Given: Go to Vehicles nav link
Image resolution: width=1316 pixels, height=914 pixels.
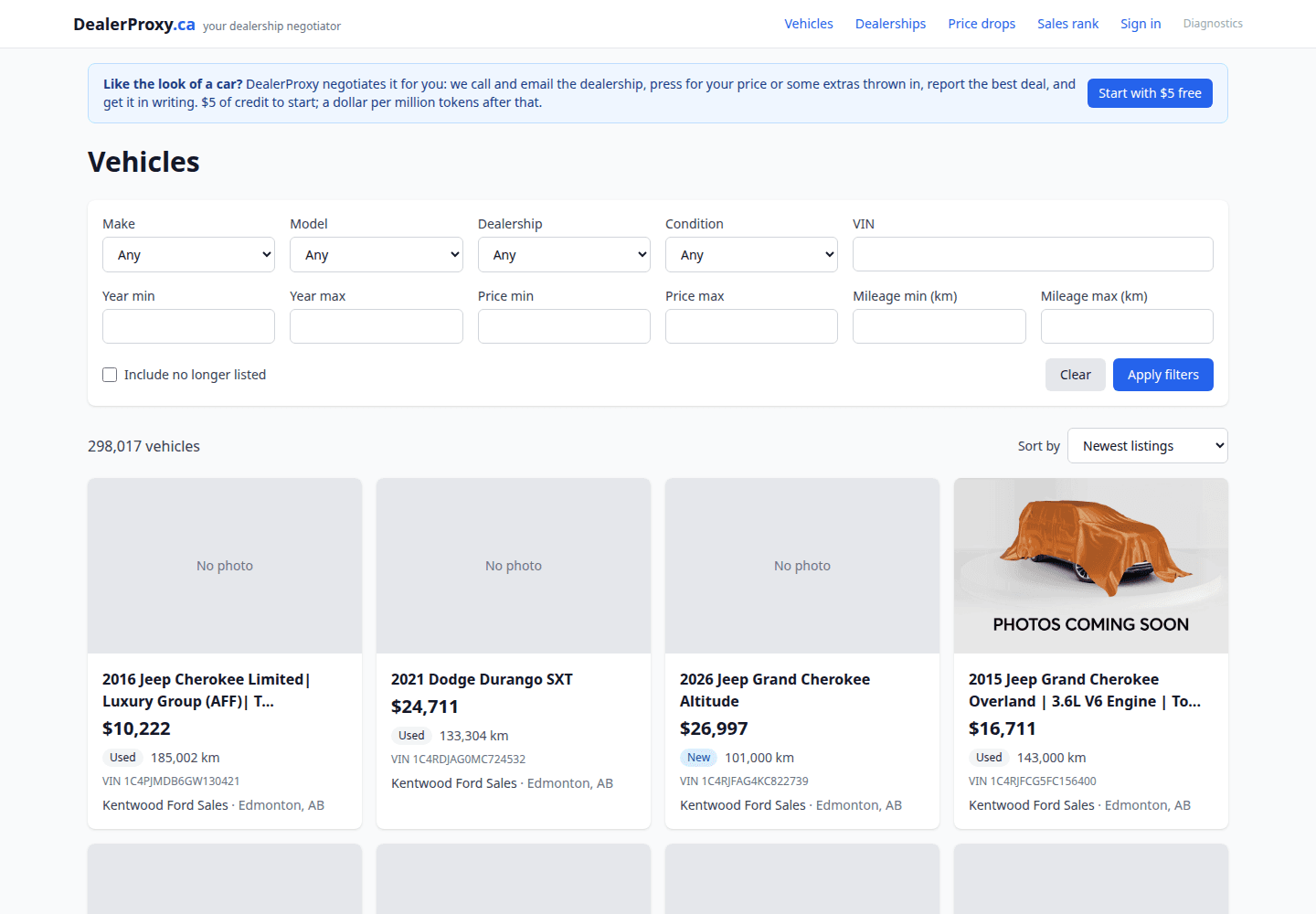Looking at the screenshot, I should click(x=809, y=24).
